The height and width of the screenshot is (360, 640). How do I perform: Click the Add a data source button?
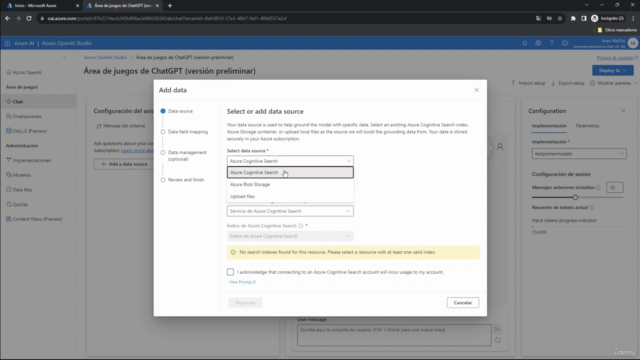pos(124,164)
